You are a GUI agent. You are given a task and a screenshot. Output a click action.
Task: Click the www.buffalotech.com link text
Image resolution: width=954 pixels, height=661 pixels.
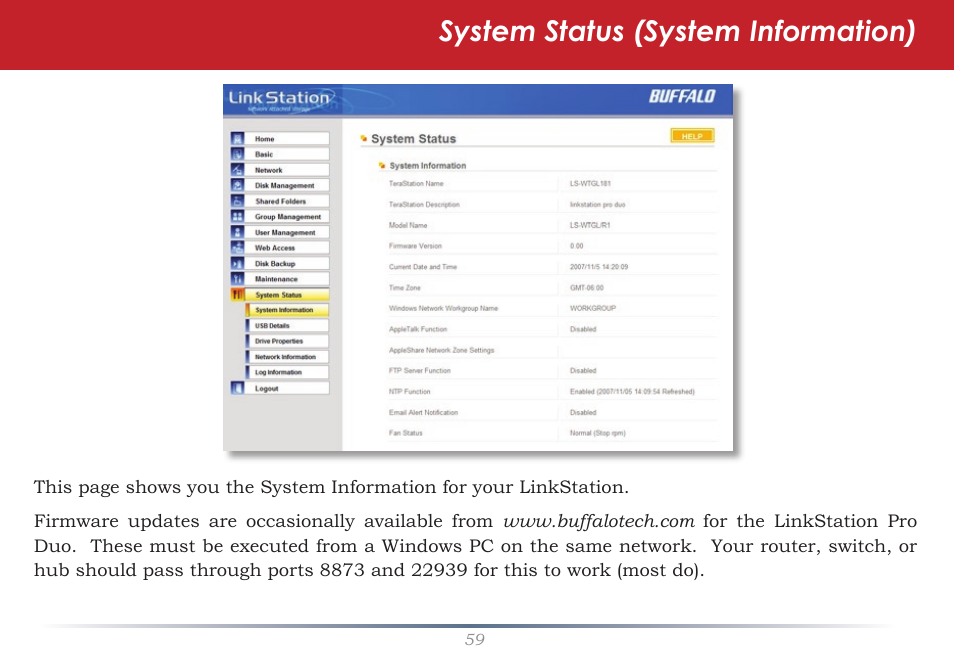pos(599,521)
